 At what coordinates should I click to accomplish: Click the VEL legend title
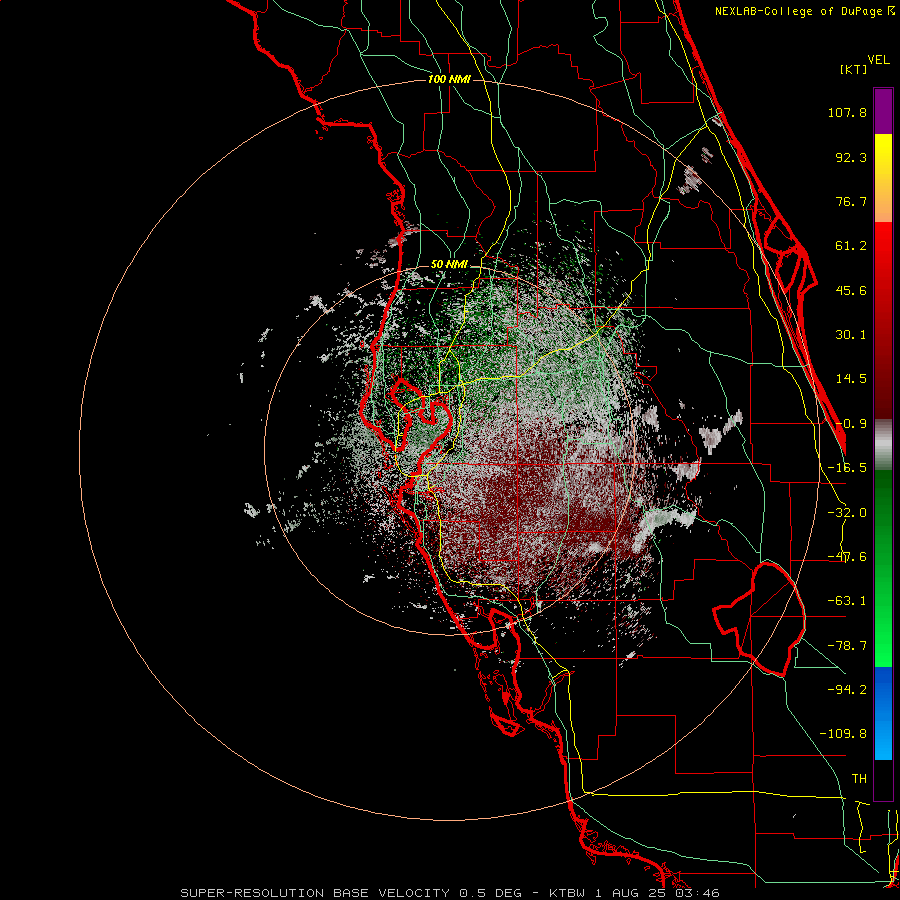pos(878,59)
